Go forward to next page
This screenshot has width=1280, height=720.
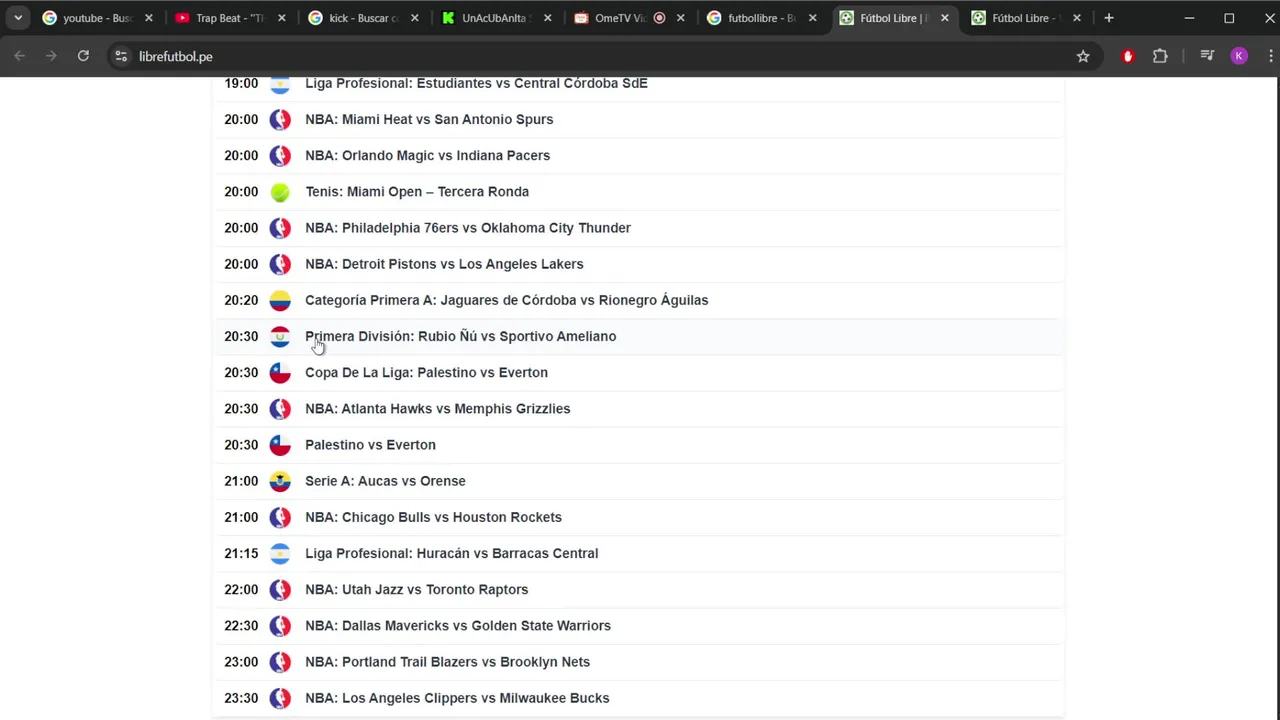click(x=51, y=56)
